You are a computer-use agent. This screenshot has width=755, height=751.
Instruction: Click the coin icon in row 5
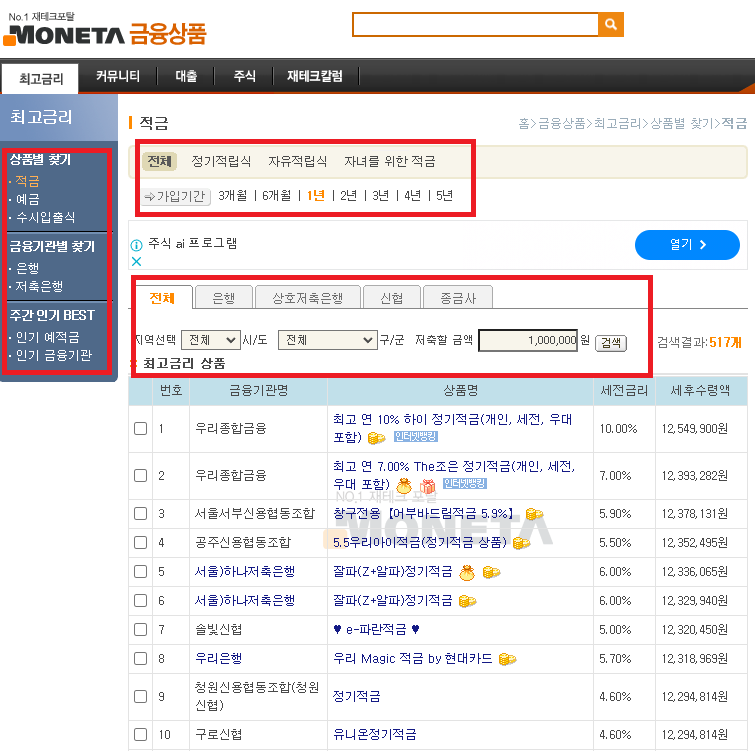(491, 572)
